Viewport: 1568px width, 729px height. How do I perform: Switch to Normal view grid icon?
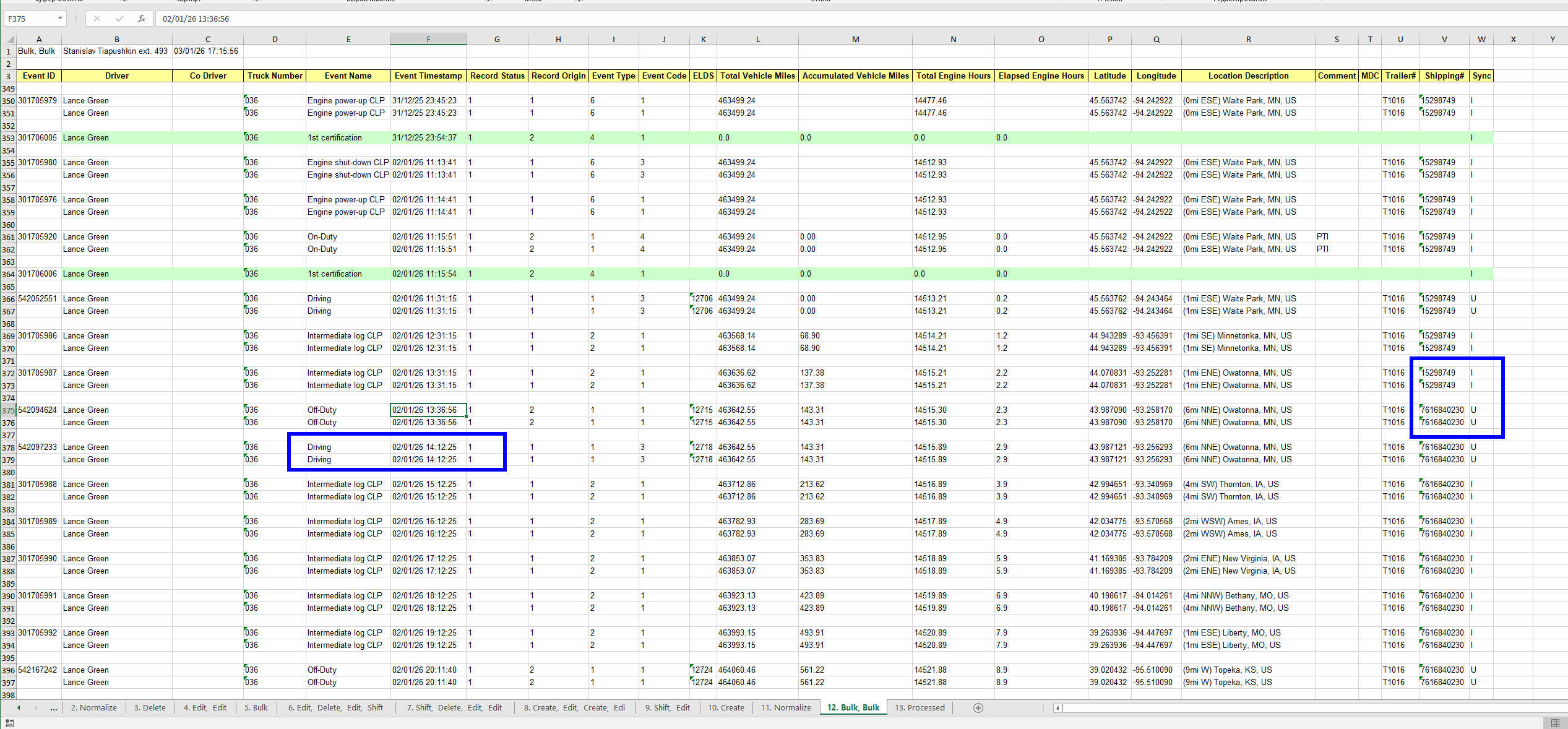1554,723
